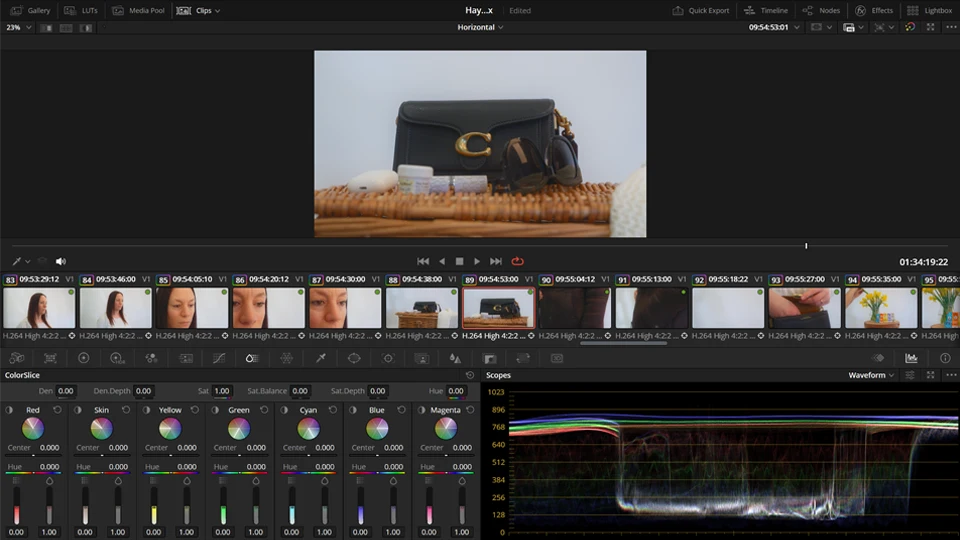Open the Blur and Sharpen palette
Image resolution: width=960 pixels, height=540 pixels.
click(455, 358)
